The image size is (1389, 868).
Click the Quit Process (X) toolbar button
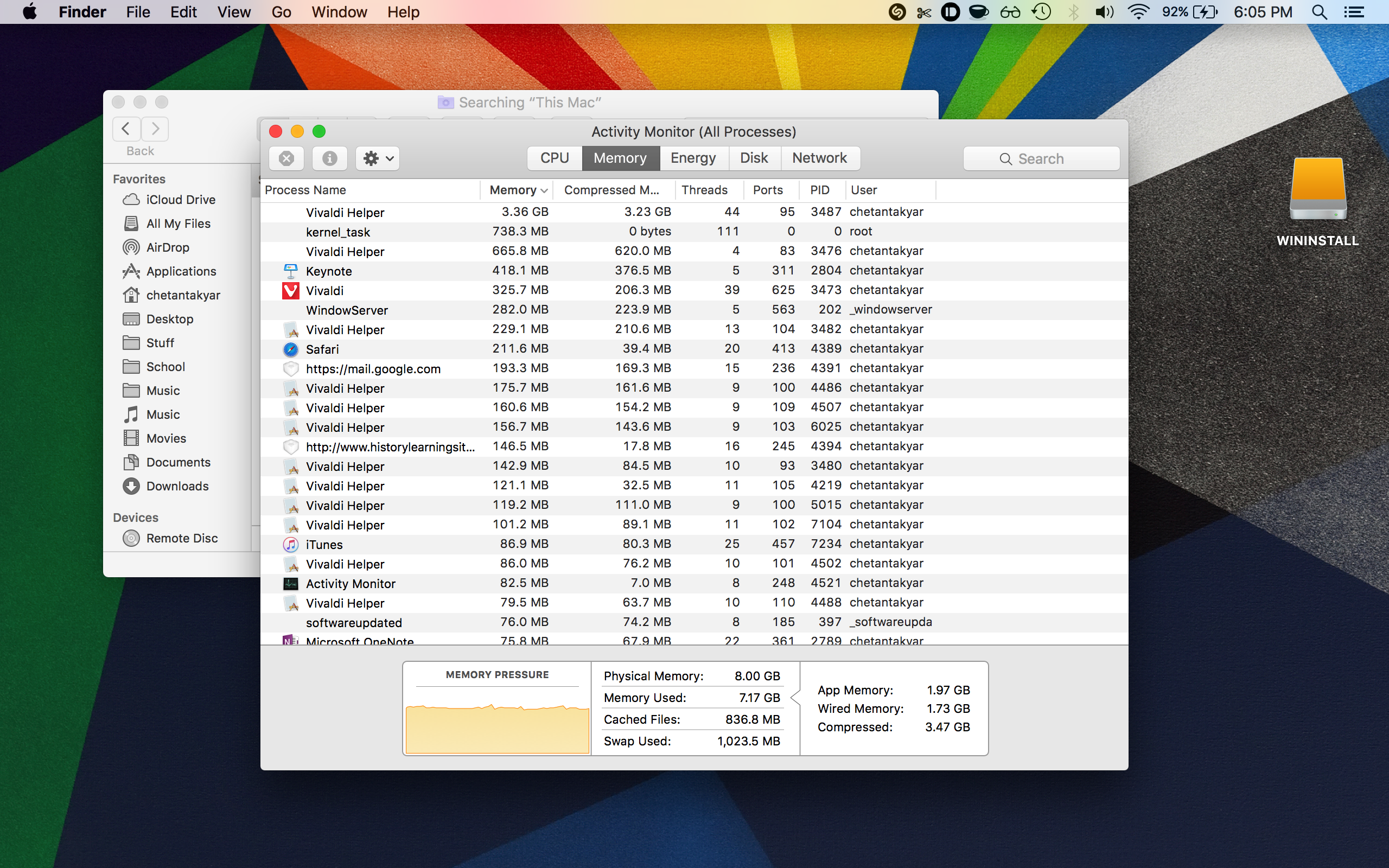click(286, 158)
